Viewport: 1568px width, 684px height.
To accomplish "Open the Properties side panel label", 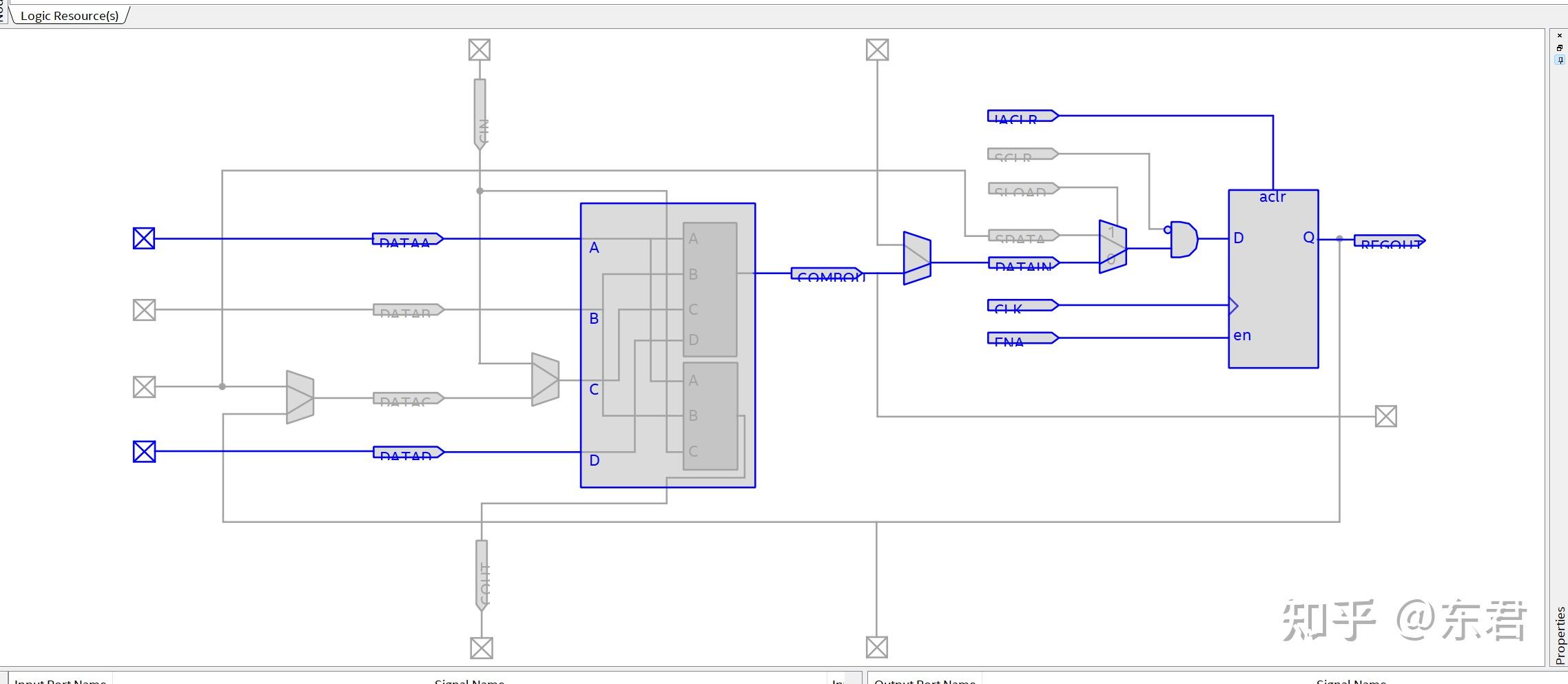I will click(x=1560, y=634).
